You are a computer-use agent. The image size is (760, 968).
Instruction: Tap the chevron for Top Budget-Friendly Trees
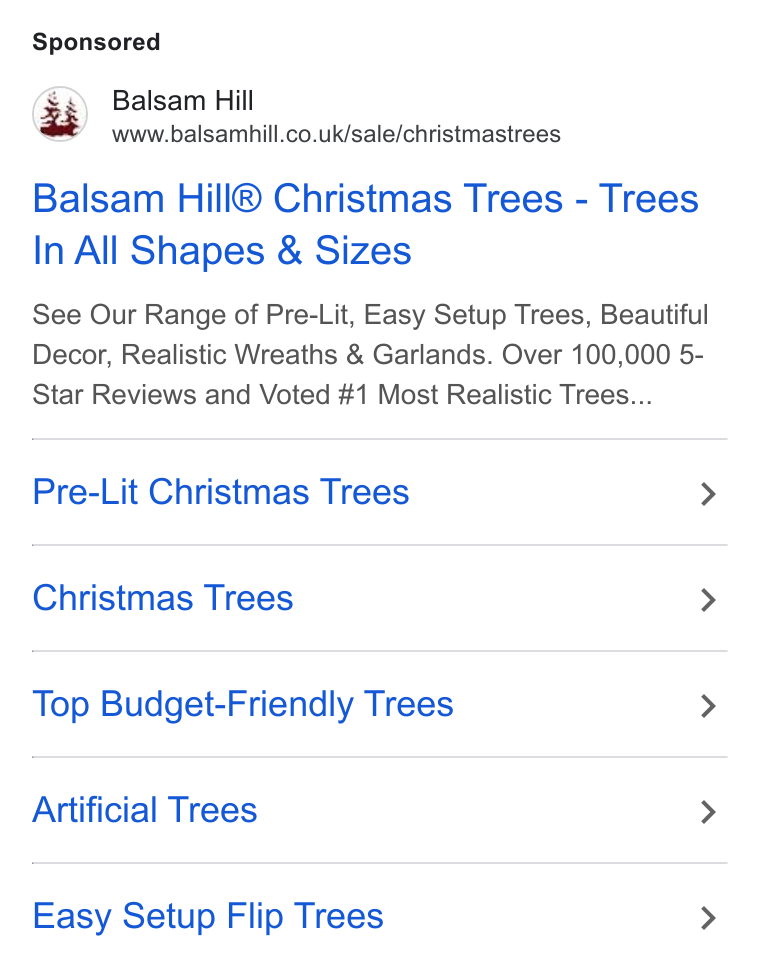[x=708, y=706]
